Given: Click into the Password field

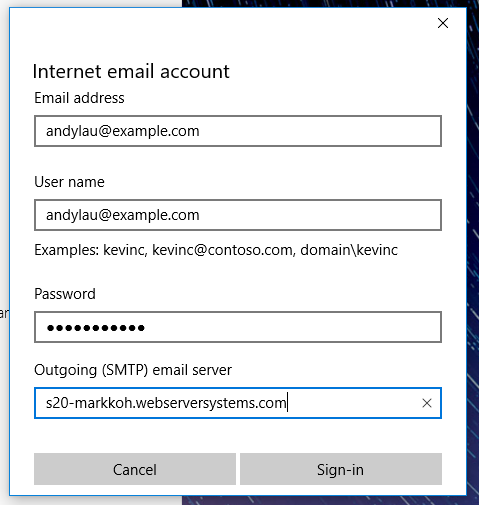Looking at the screenshot, I should (238, 327).
